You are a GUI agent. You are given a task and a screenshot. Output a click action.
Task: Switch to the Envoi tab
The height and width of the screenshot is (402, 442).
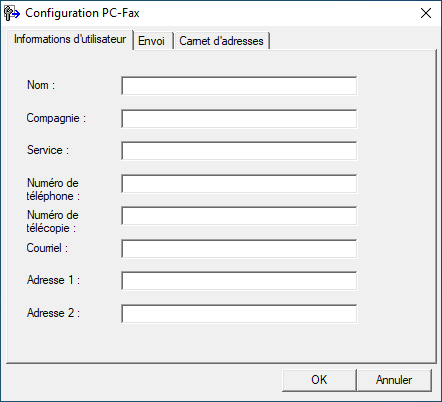coord(152,41)
